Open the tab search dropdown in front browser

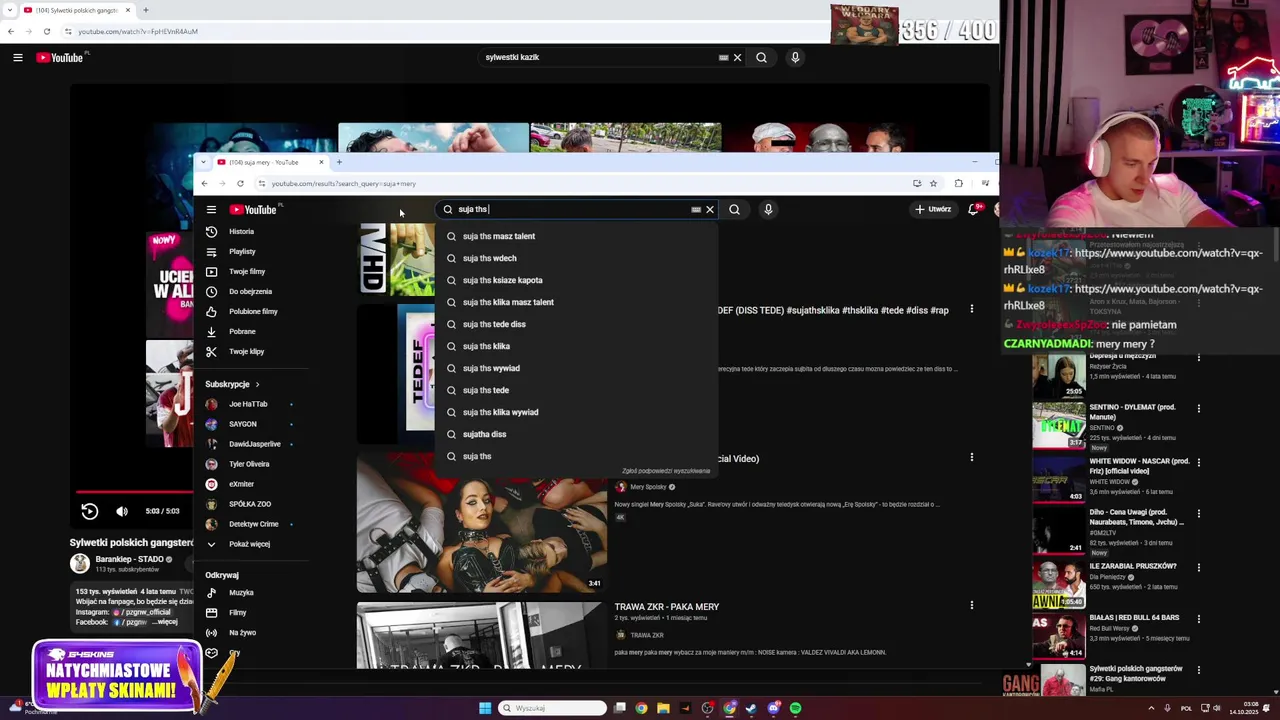point(204,162)
